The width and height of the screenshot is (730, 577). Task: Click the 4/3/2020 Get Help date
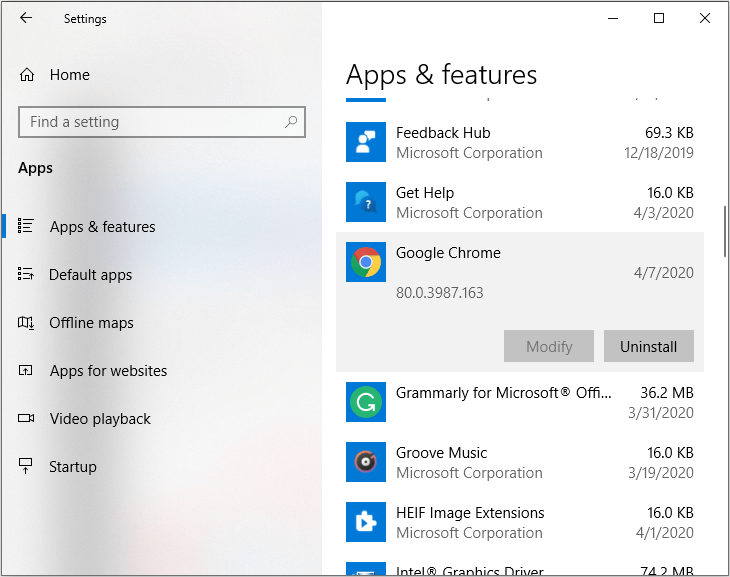tap(663, 213)
